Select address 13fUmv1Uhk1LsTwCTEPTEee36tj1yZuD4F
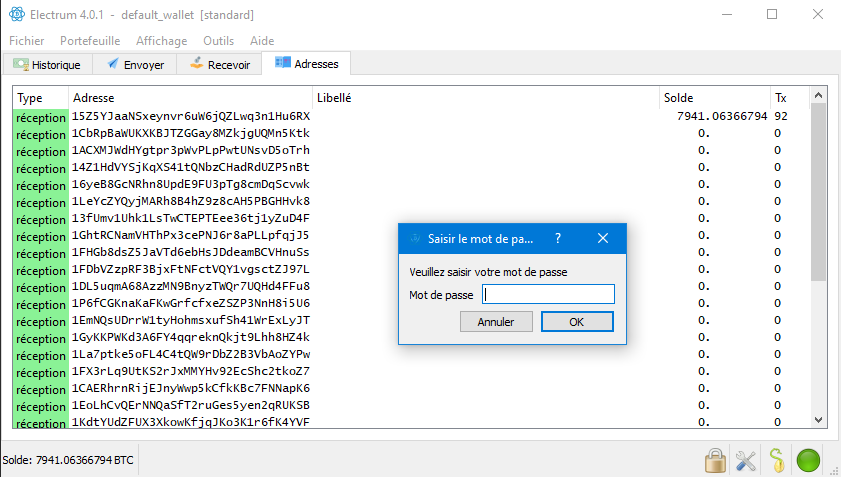This screenshot has height=477, width=841. pos(191,218)
